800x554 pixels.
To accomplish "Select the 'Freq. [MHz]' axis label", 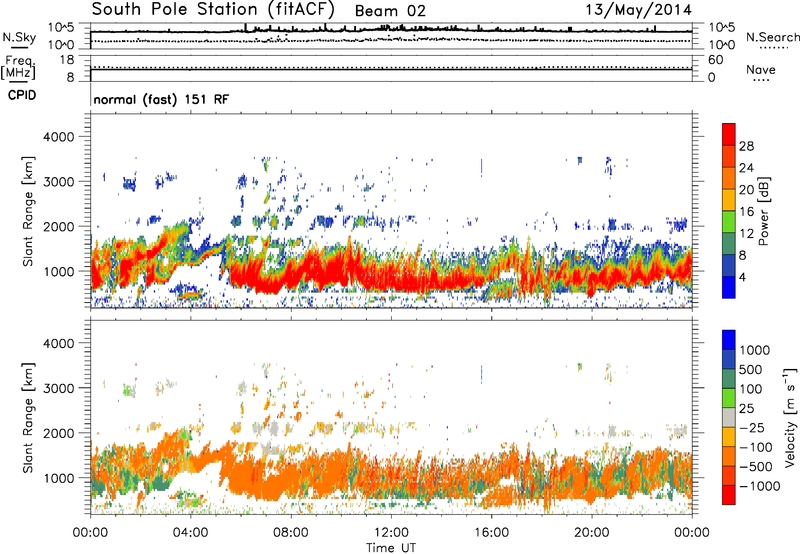I will (x=19, y=68).
